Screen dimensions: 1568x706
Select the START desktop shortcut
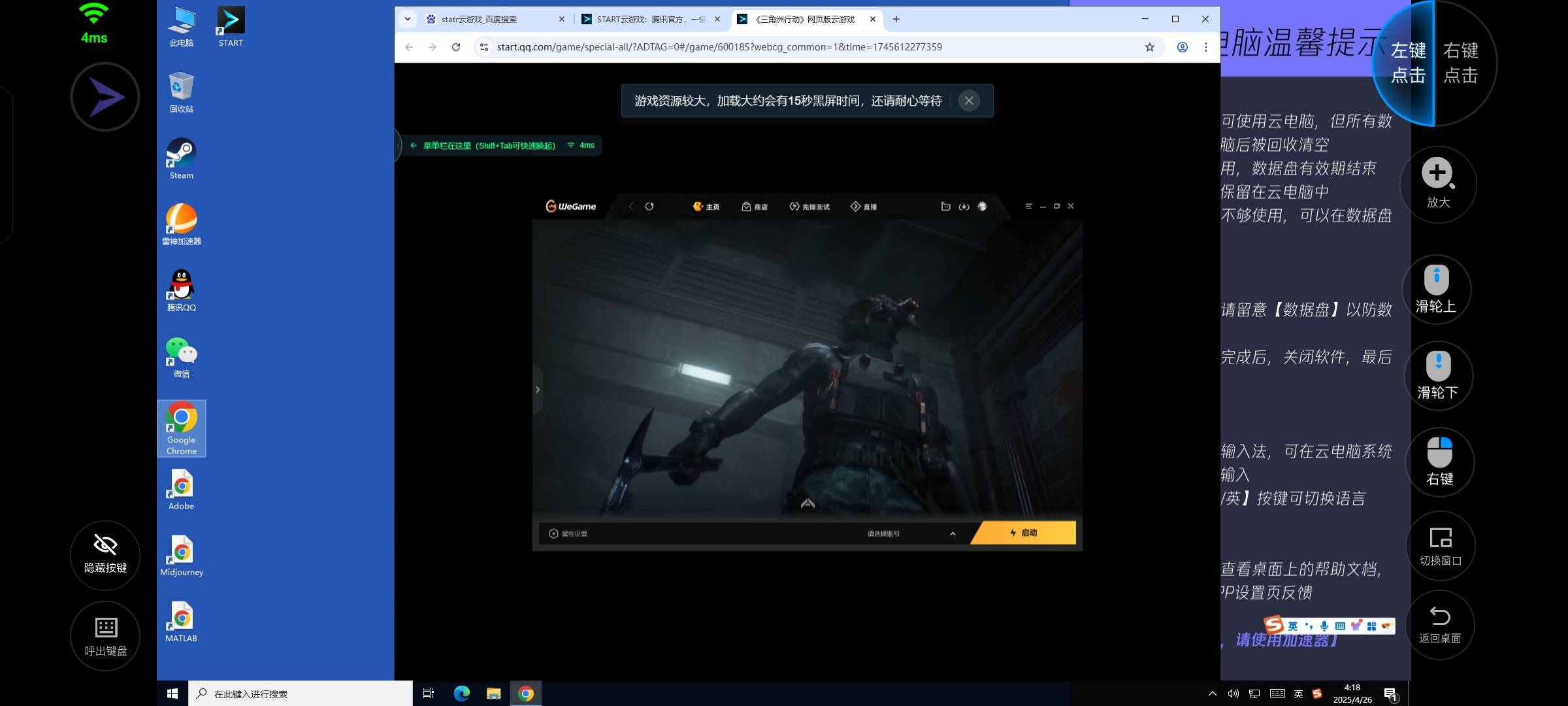231,27
